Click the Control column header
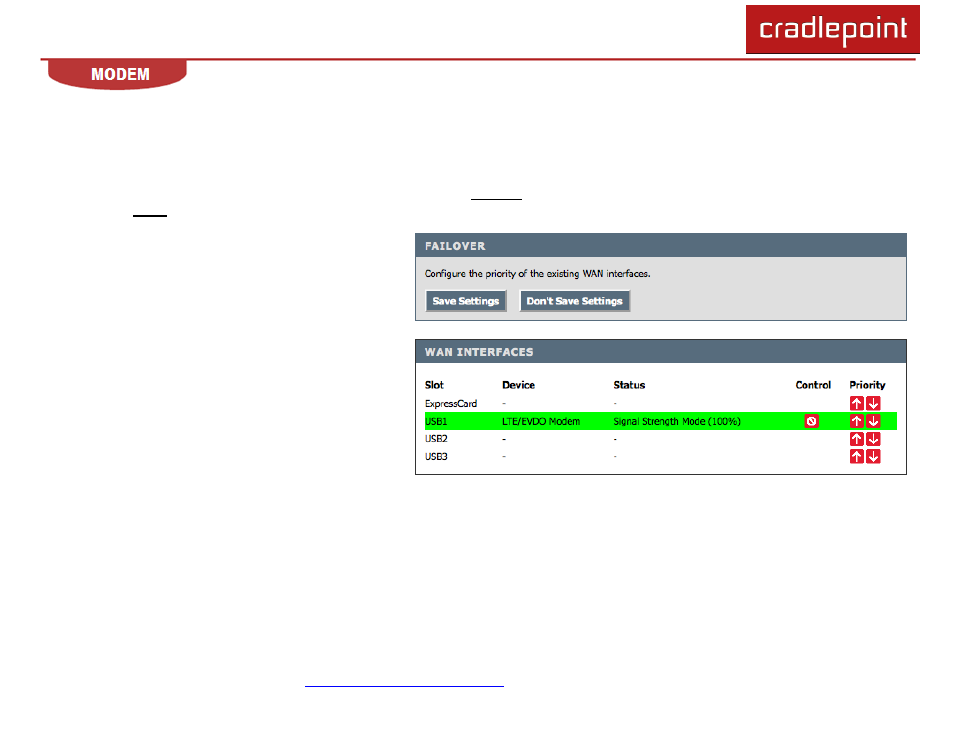954x737 pixels. point(813,385)
